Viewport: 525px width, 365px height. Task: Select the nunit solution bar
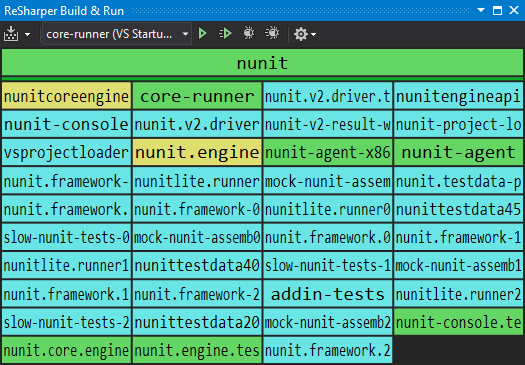pyautogui.click(x=262, y=63)
